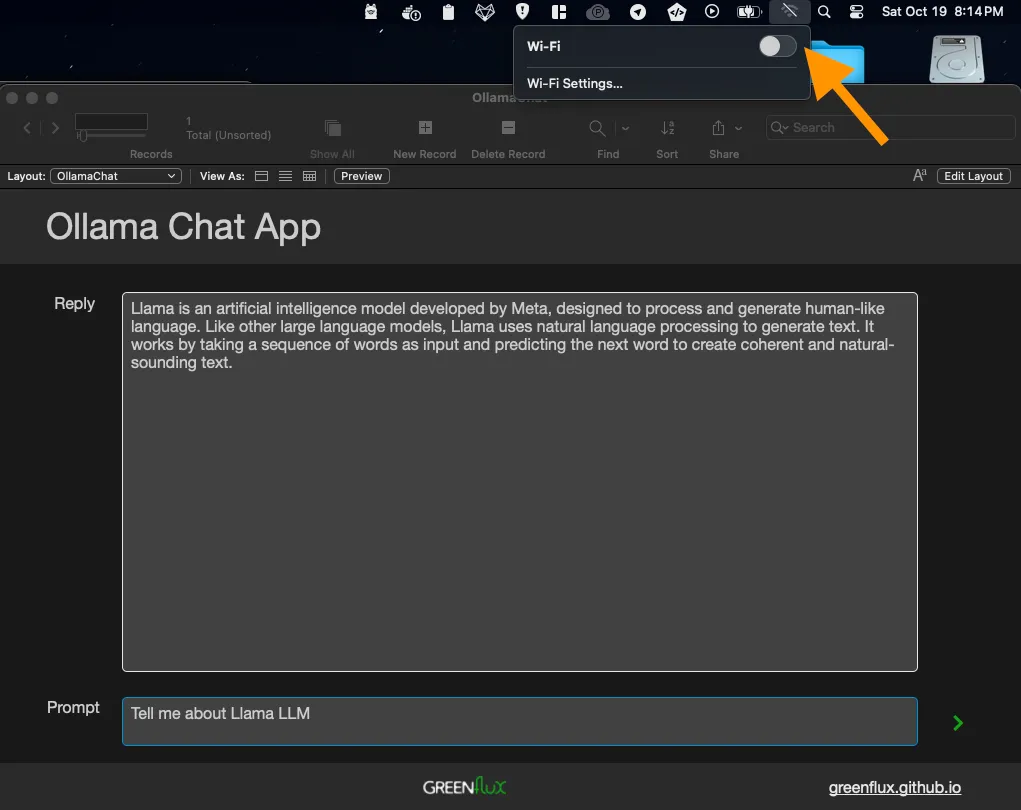Click the New Record toolbar icon
Image resolution: width=1021 pixels, height=810 pixels.
(425, 128)
